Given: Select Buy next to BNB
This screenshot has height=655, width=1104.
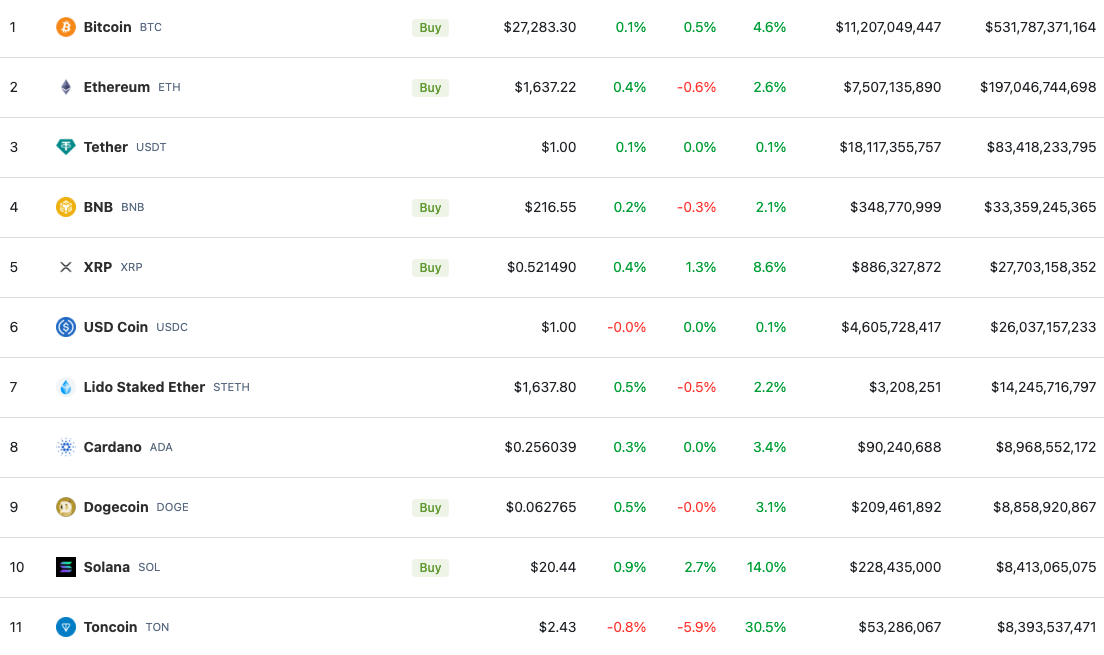Looking at the screenshot, I should [x=430, y=208].
